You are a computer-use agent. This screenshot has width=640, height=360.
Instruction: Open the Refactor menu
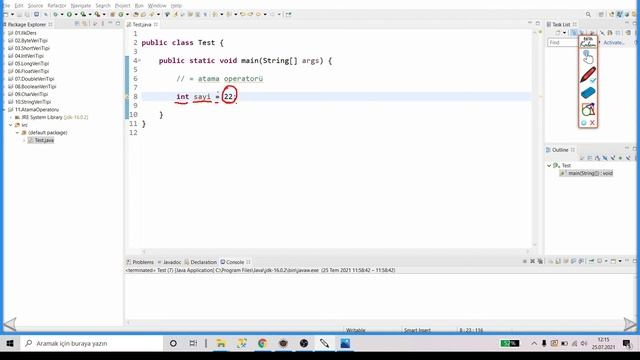57,6
